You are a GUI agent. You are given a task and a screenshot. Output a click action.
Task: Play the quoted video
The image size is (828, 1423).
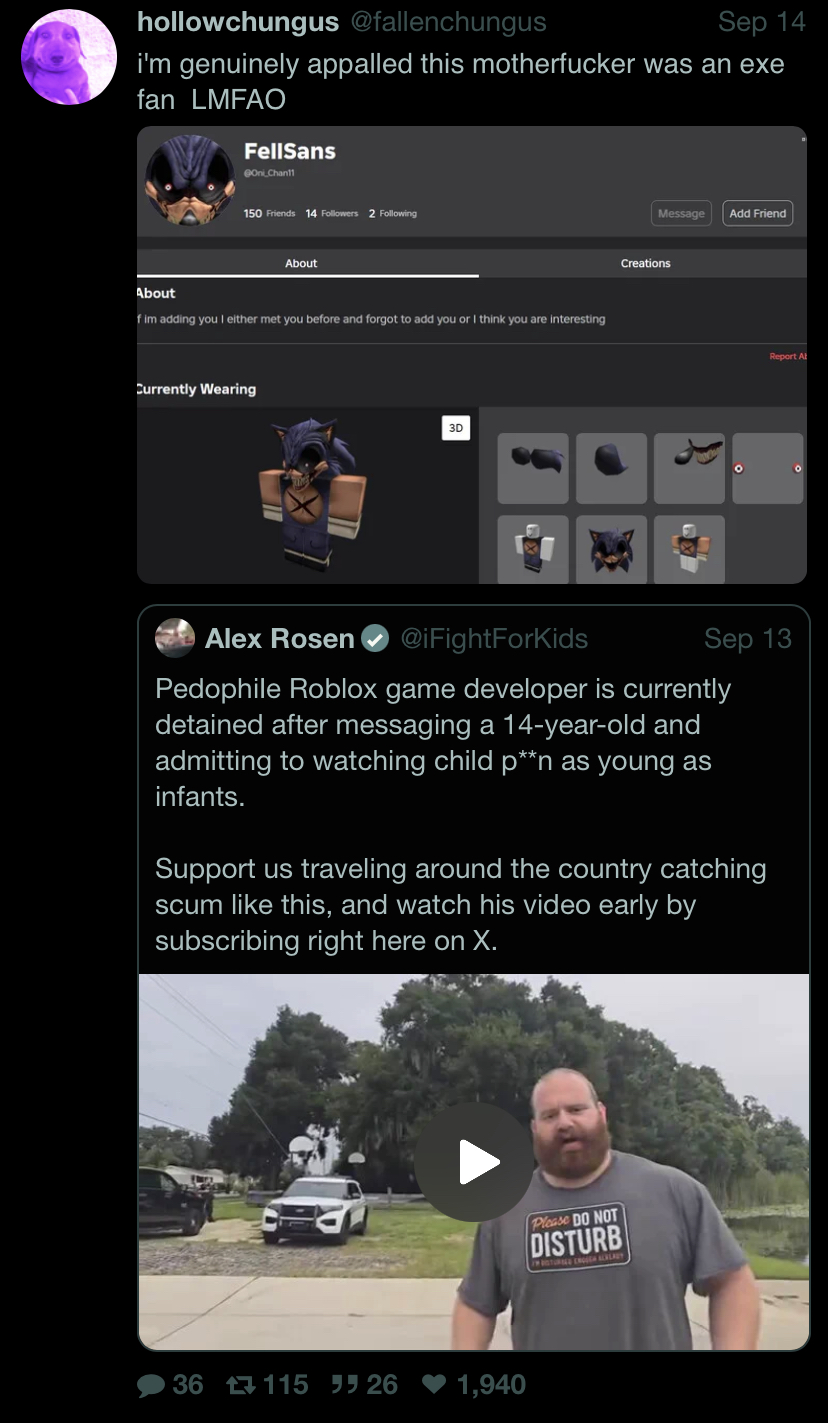[474, 1162]
